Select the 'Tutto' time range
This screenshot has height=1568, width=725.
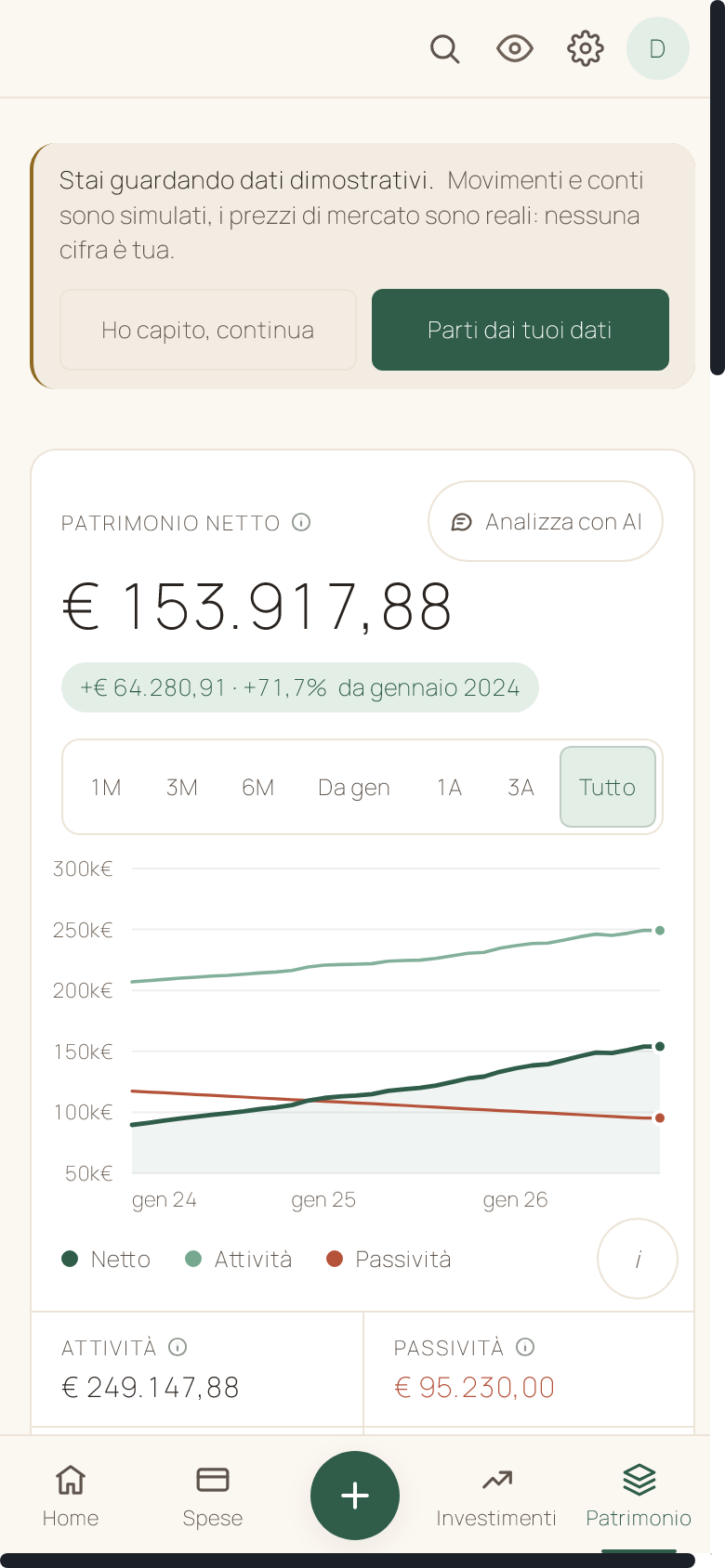click(608, 788)
